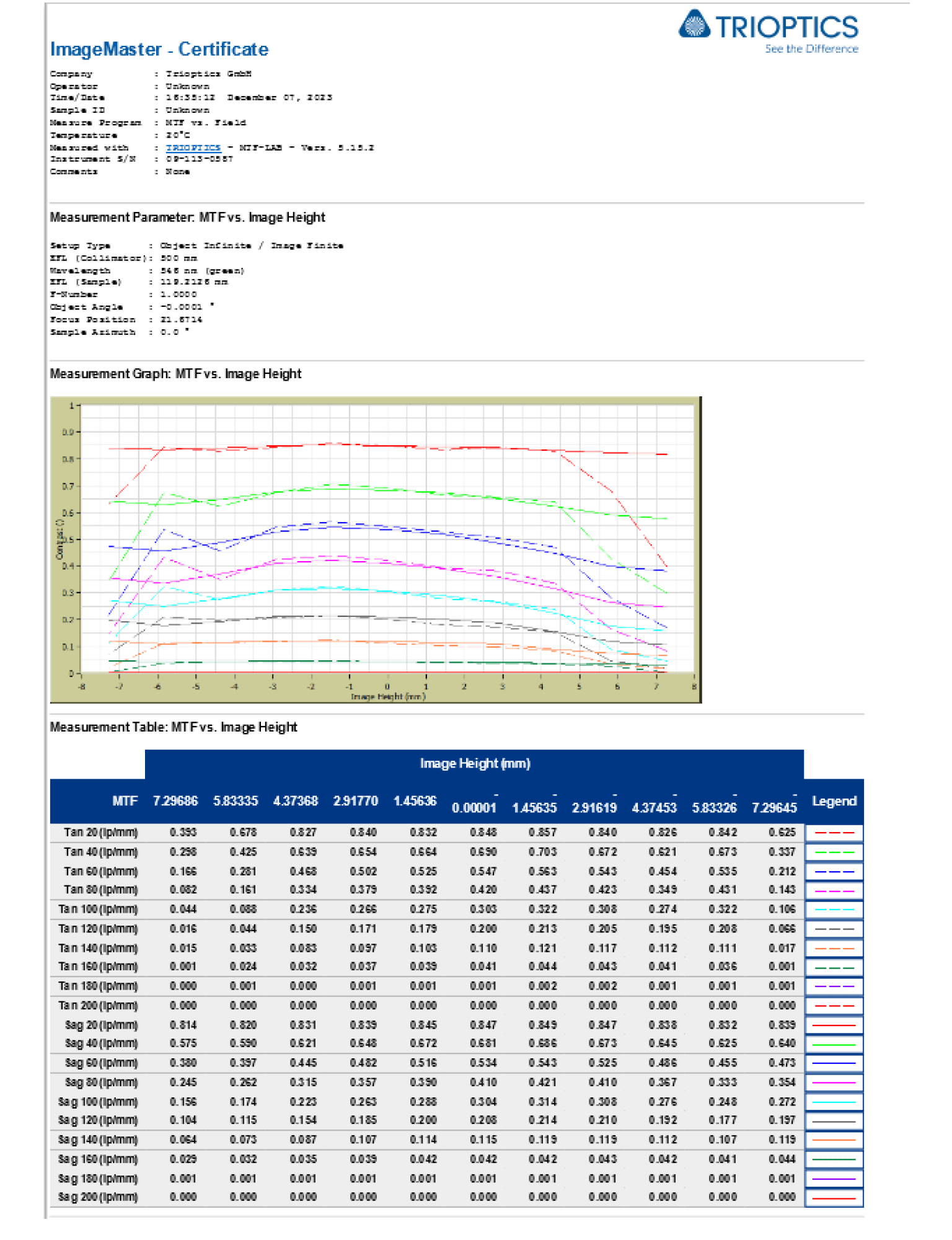Click the TRIOPTICS logo emblem icon
Screen dimensions: 952x1240
pos(695,24)
